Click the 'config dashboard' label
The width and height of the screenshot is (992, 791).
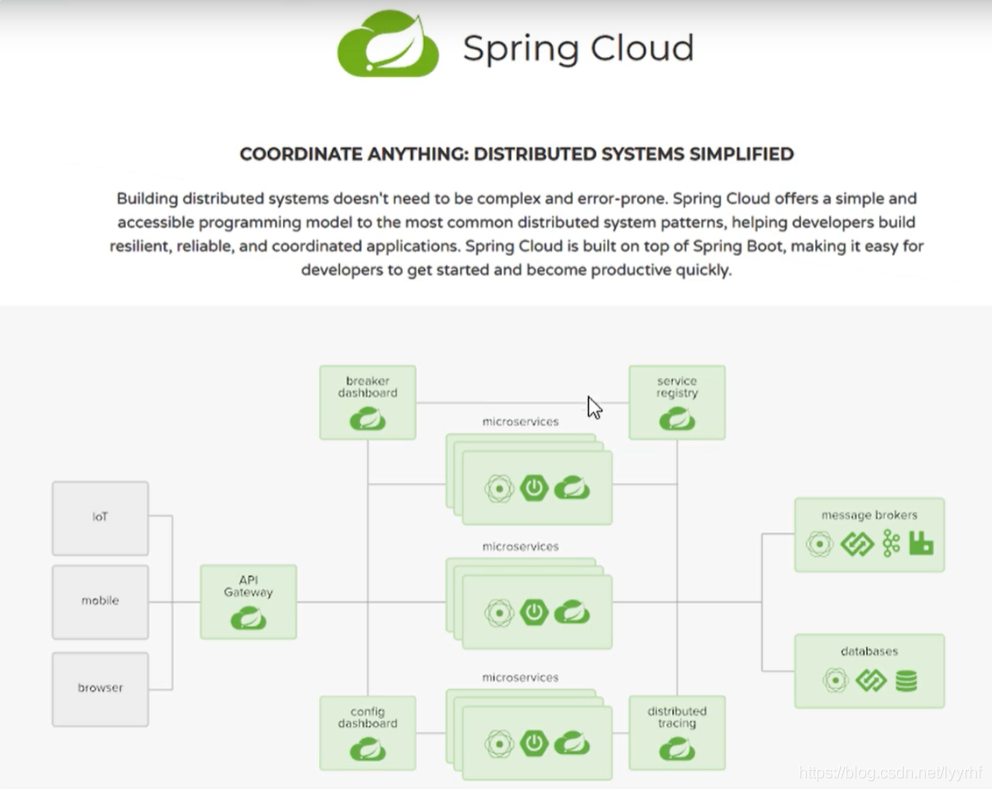pos(368,717)
